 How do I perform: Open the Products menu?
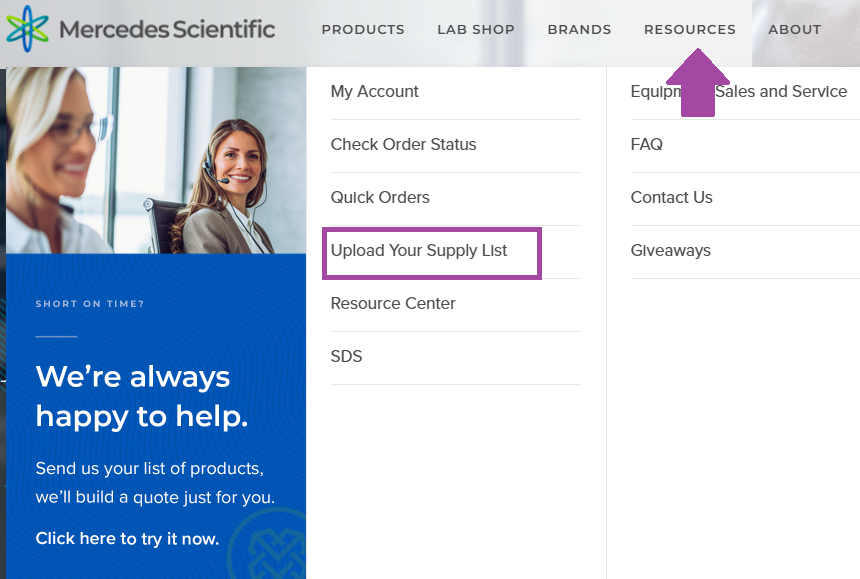[x=363, y=30]
